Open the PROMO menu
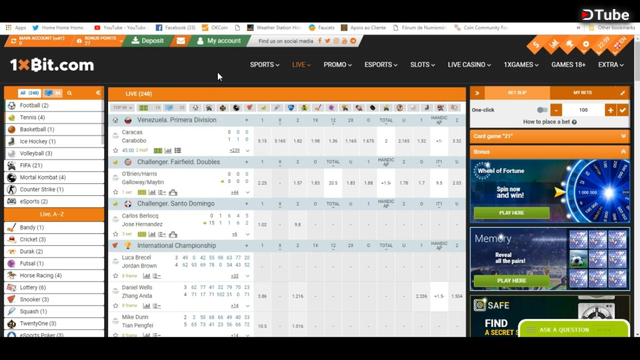The image size is (640, 360). 338,64
